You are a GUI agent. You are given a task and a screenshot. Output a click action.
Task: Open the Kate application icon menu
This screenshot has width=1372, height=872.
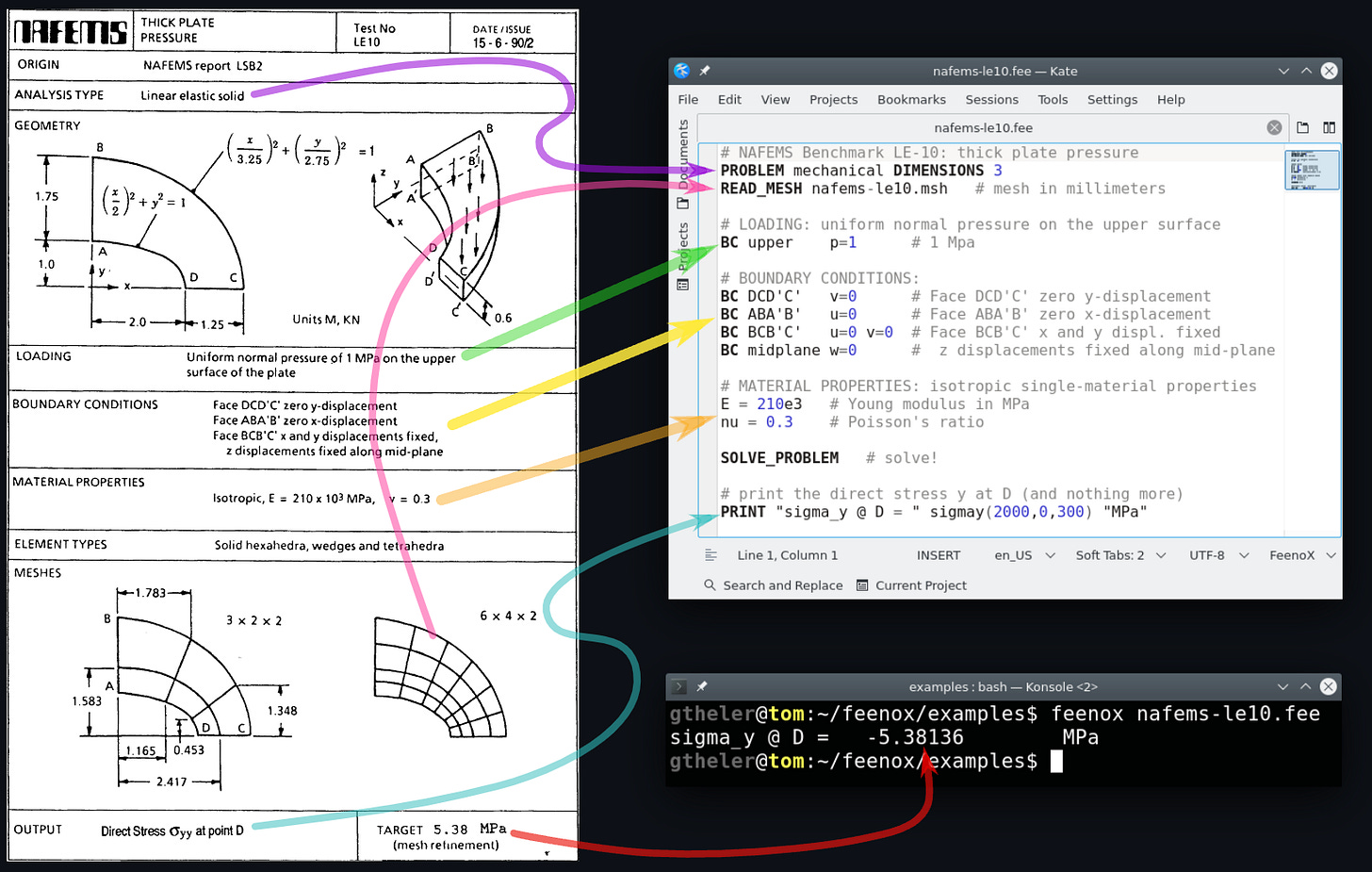[x=681, y=71]
